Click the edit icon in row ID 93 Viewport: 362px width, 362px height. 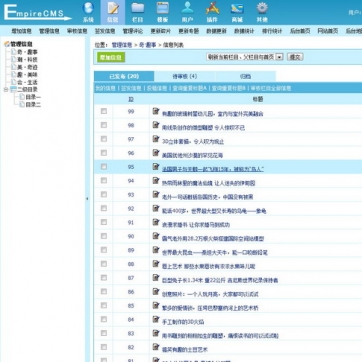tap(156, 194)
